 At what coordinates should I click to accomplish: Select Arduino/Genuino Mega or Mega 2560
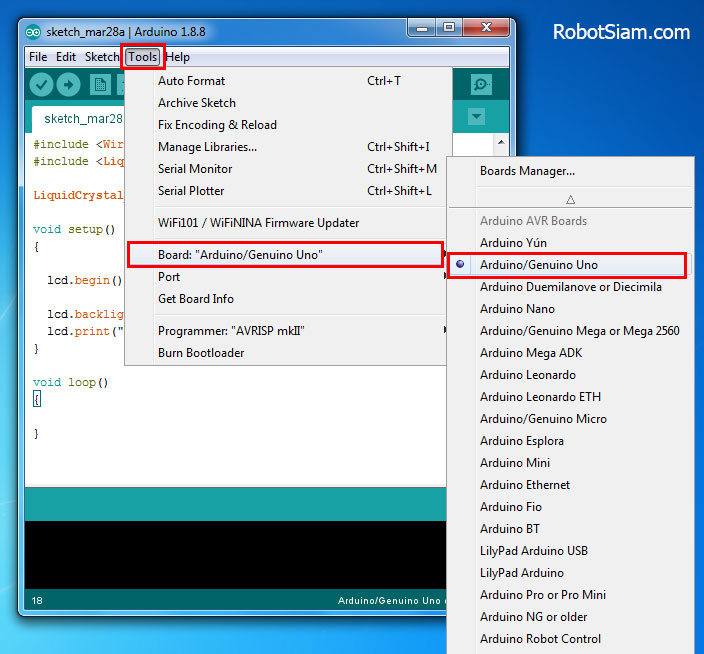570,331
